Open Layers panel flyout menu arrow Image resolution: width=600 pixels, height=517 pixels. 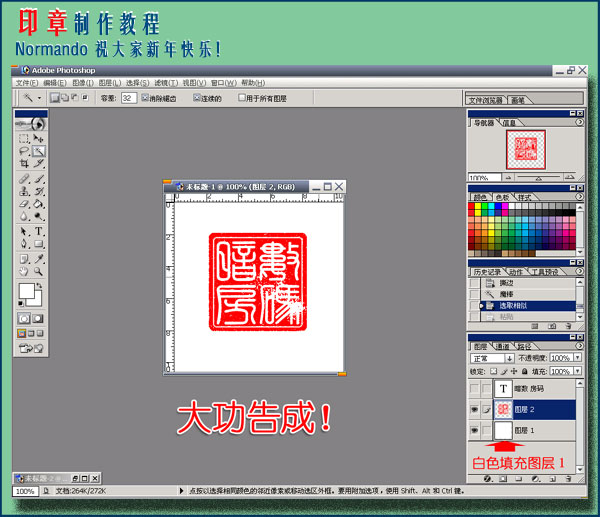coord(579,346)
